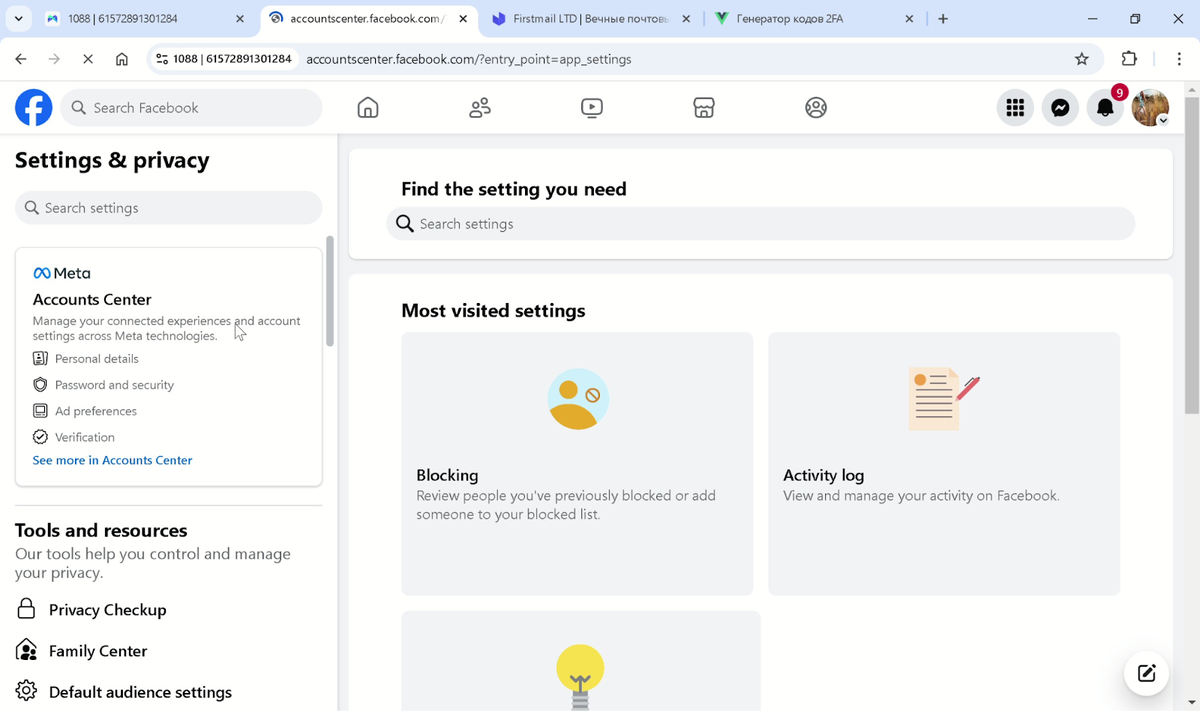Image resolution: width=1200 pixels, height=711 pixels.
Task: Open the Groups icon in top navigation
Action: [816, 107]
